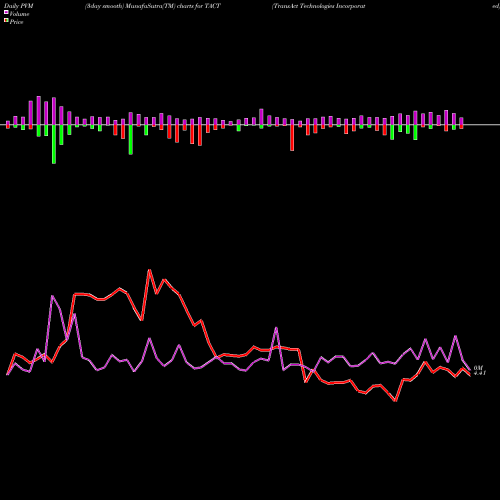Click the Price legend swatch
Screen dimensions: 500x500
pos(6,21)
